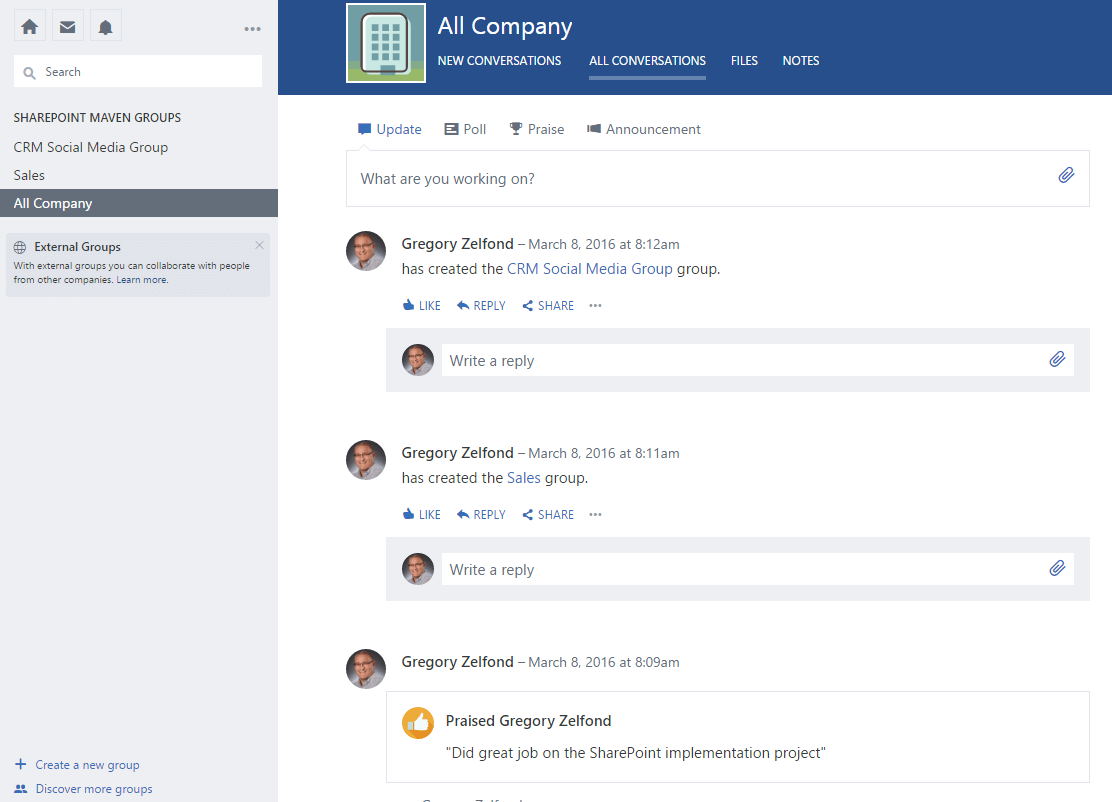The image size is (1112, 802).
Task: Select Update post type
Action: (x=389, y=129)
